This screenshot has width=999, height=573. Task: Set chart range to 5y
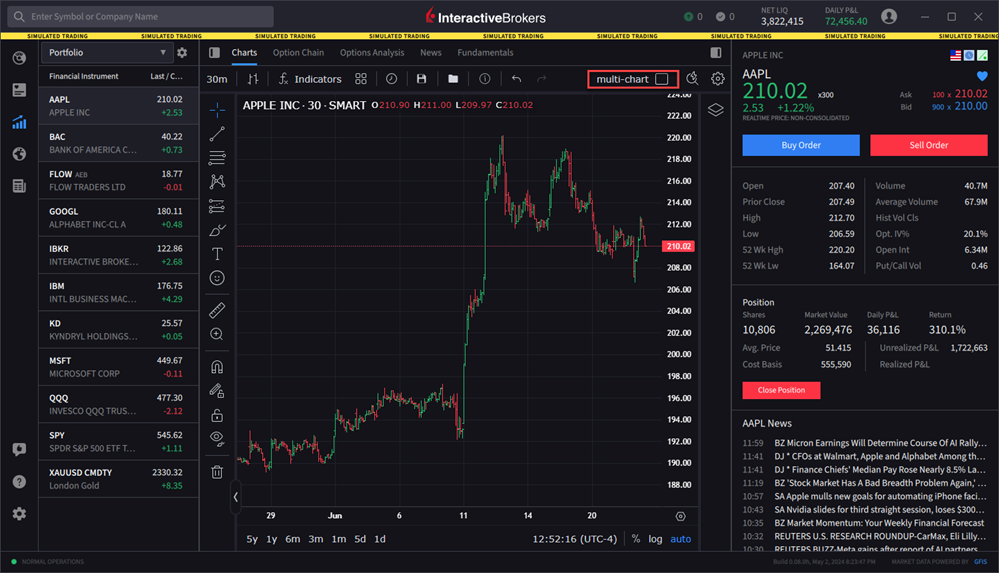tap(252, 539)
